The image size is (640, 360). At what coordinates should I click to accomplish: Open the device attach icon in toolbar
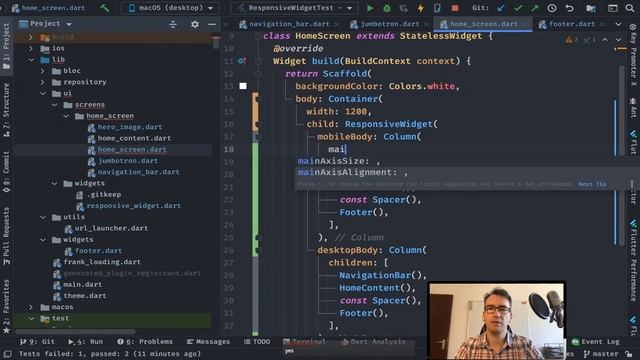(x=437, y=8)
